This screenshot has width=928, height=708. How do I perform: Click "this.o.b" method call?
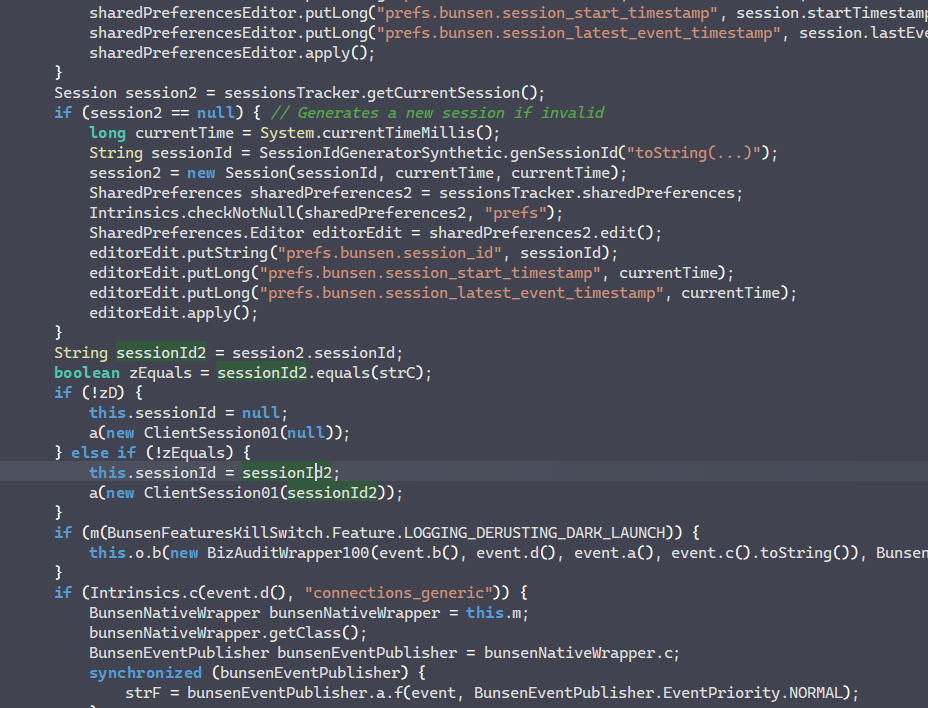[x=125, y=553]
